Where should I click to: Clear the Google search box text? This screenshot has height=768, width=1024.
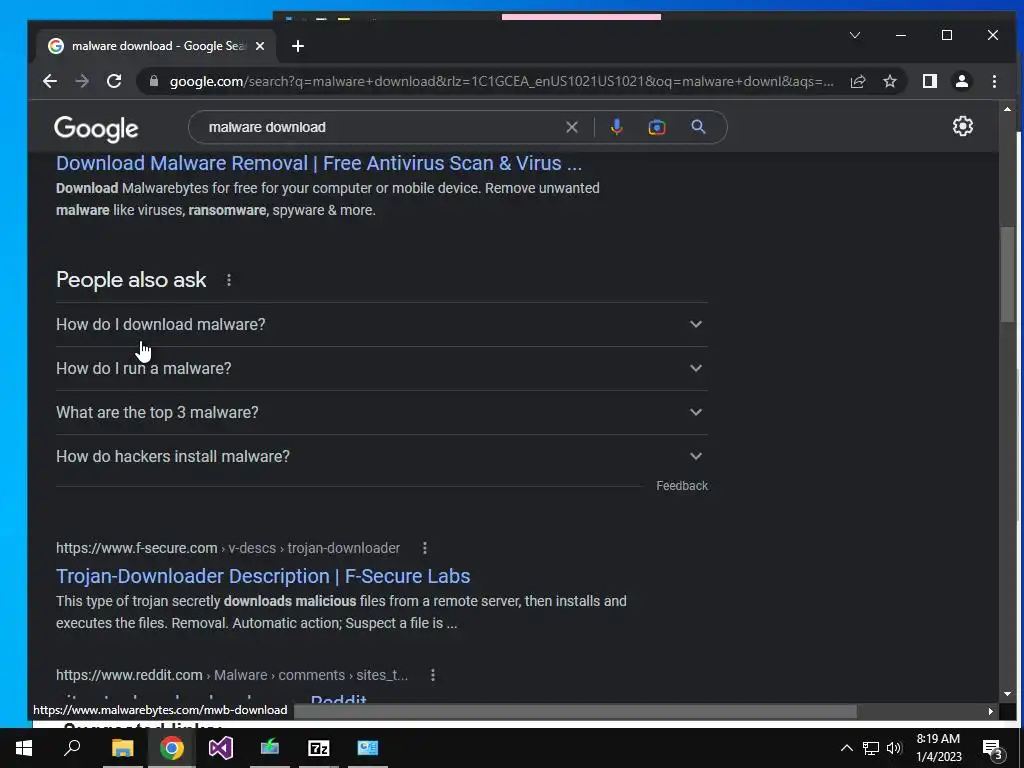pos(571,127)
